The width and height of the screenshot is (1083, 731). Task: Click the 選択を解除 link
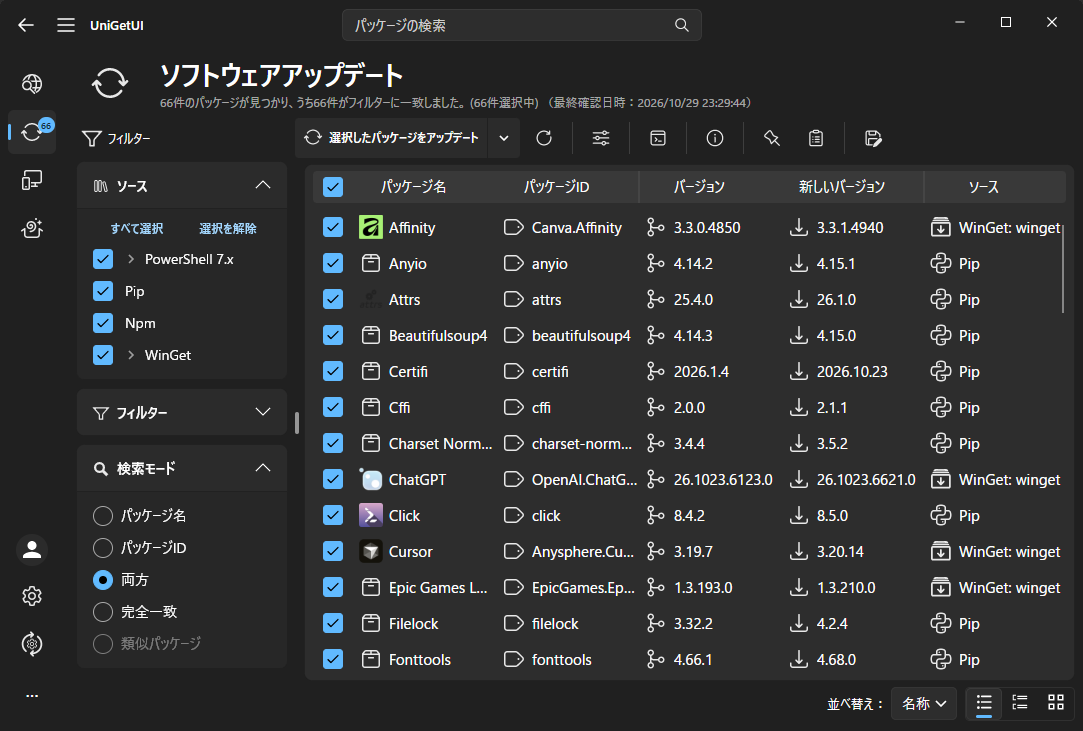click(x=228, y=229)
